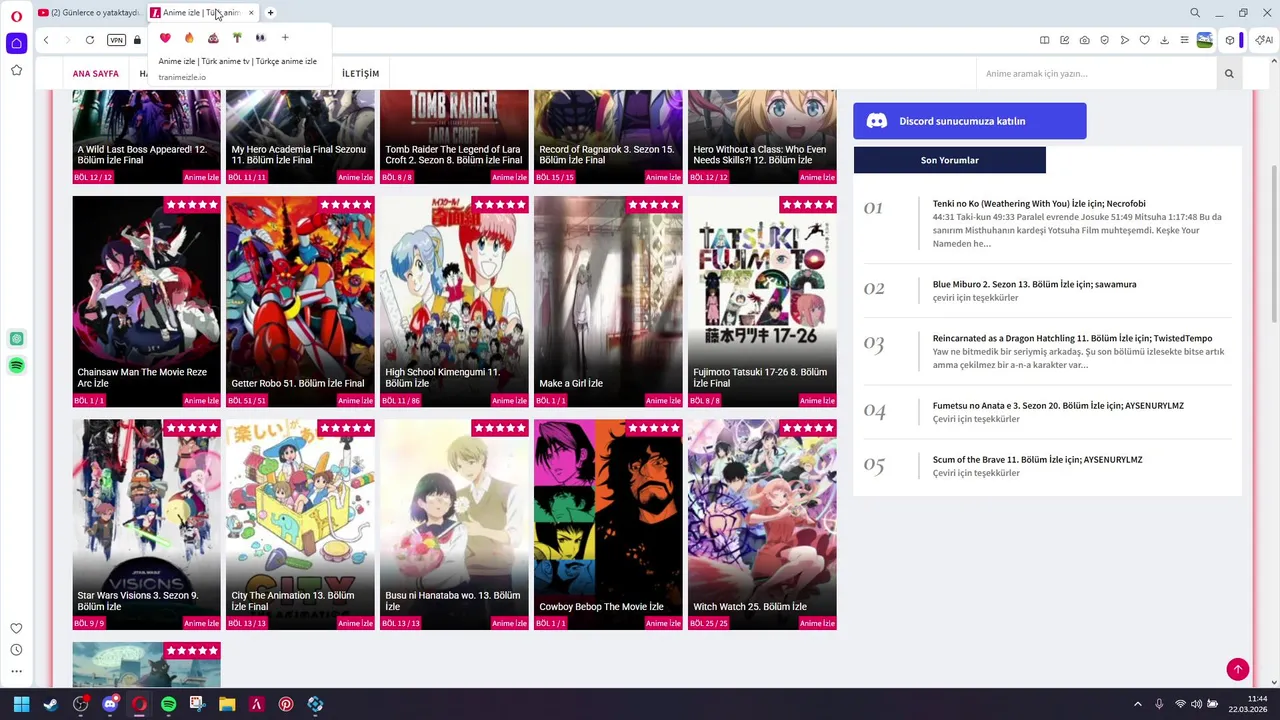The height and width of the screenshot is (720, 1280).
Task: Click Record of Ragnarok 3. Sezon title
Action: 607,155
